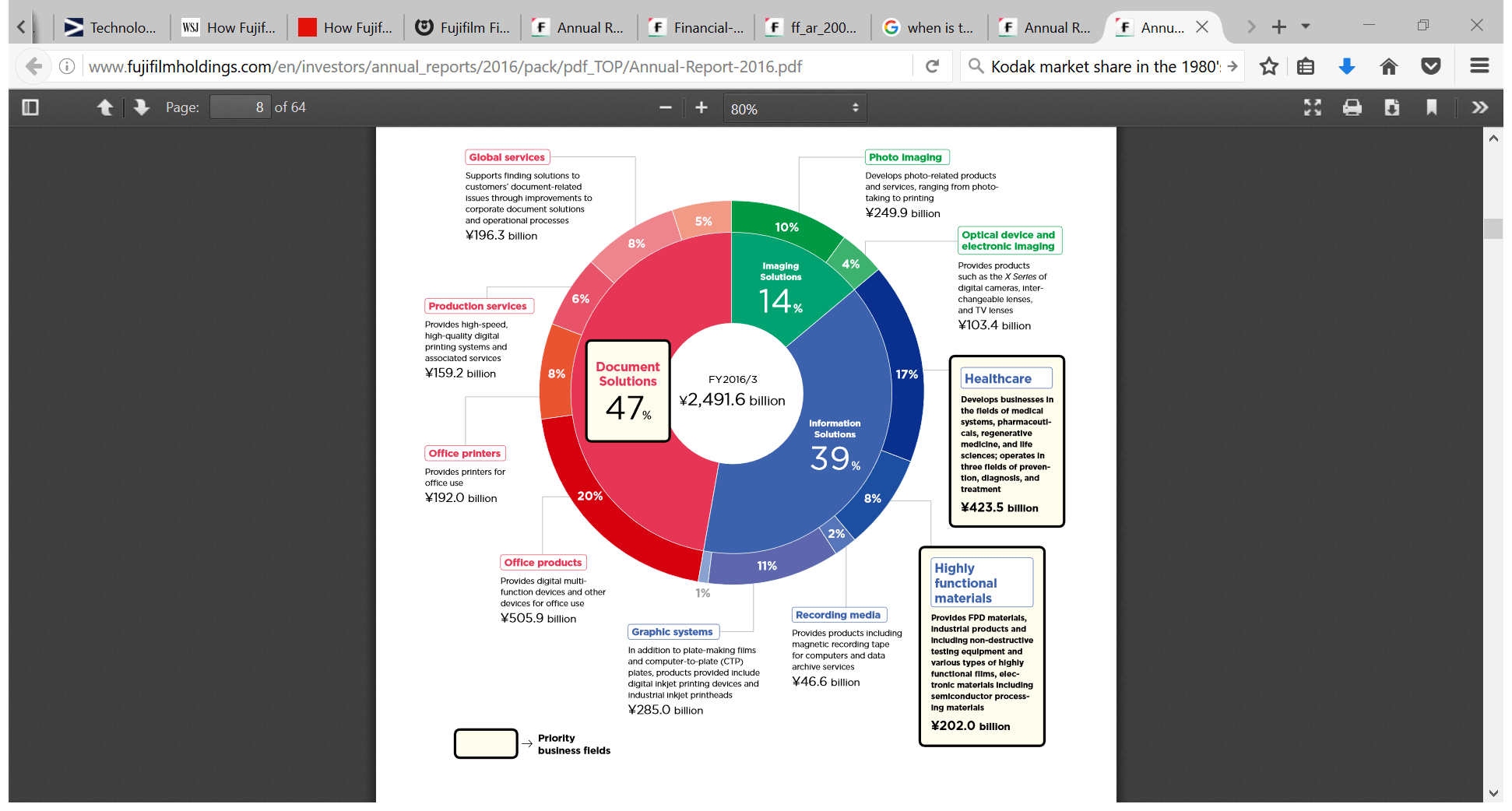Switch to the Financial-... tab
The height and width of the screenshot is (811, 1512).
pos(696,27)
